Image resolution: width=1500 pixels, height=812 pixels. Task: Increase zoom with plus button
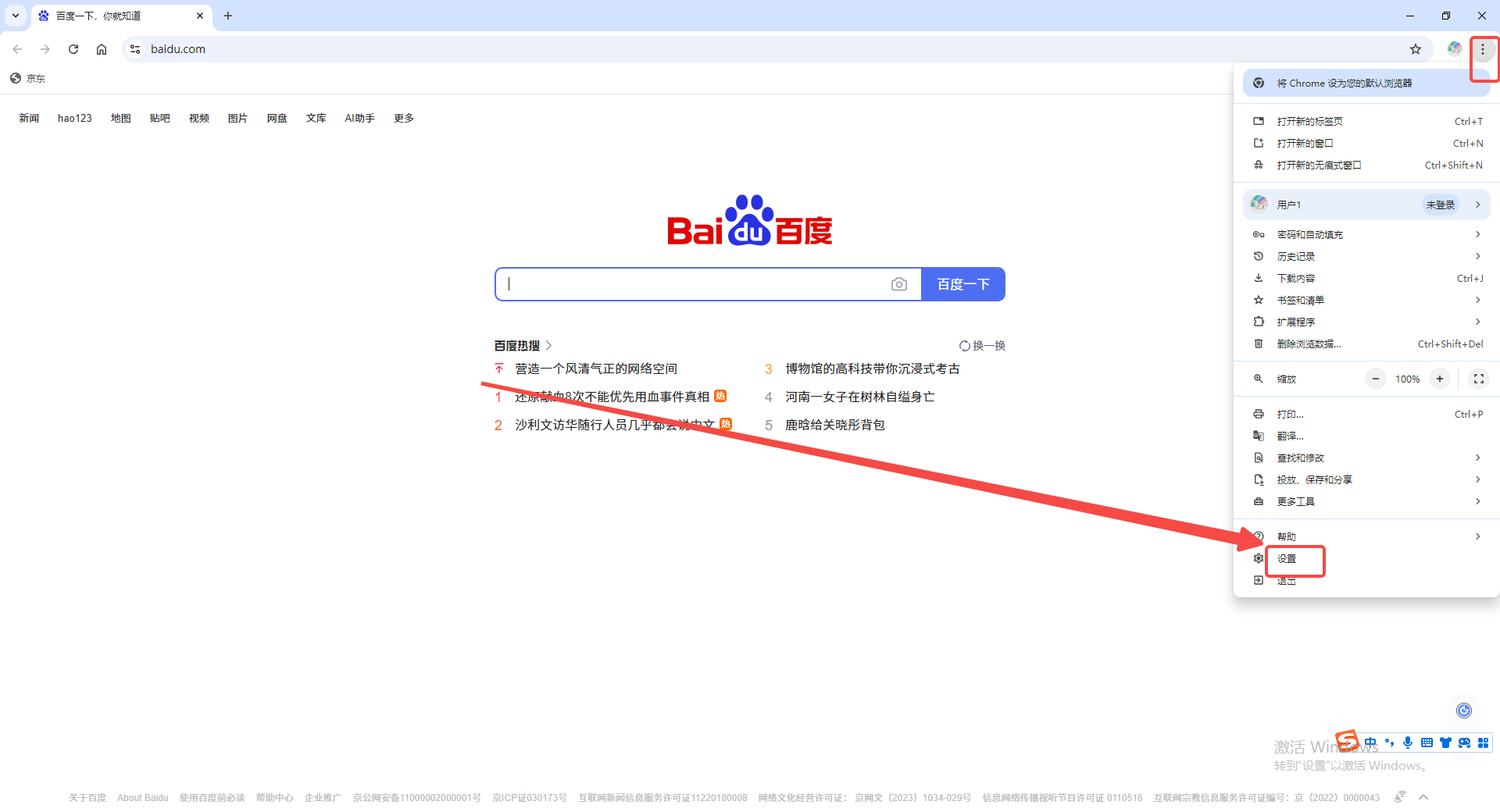(1440, 379)
